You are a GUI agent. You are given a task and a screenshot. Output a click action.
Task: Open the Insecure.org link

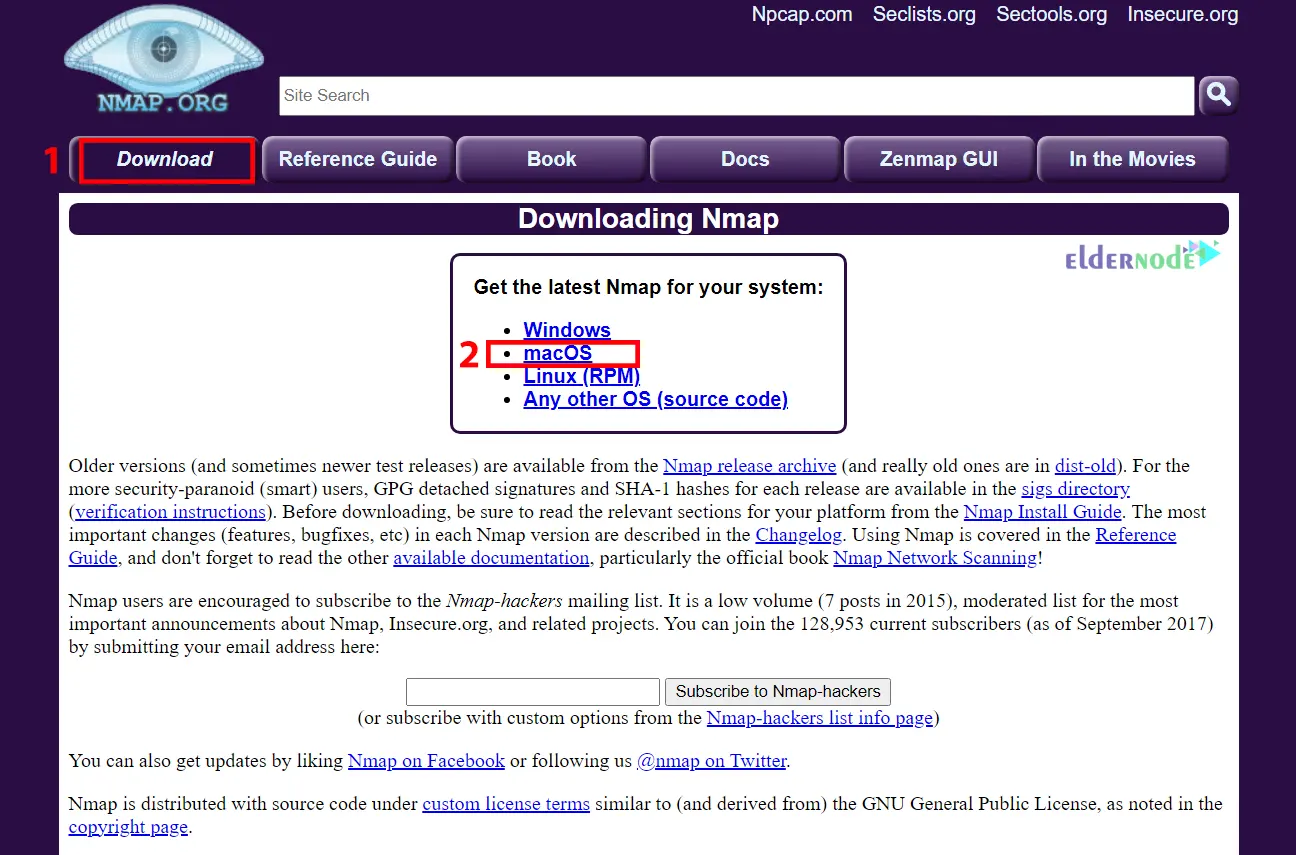pos(1183,14)
